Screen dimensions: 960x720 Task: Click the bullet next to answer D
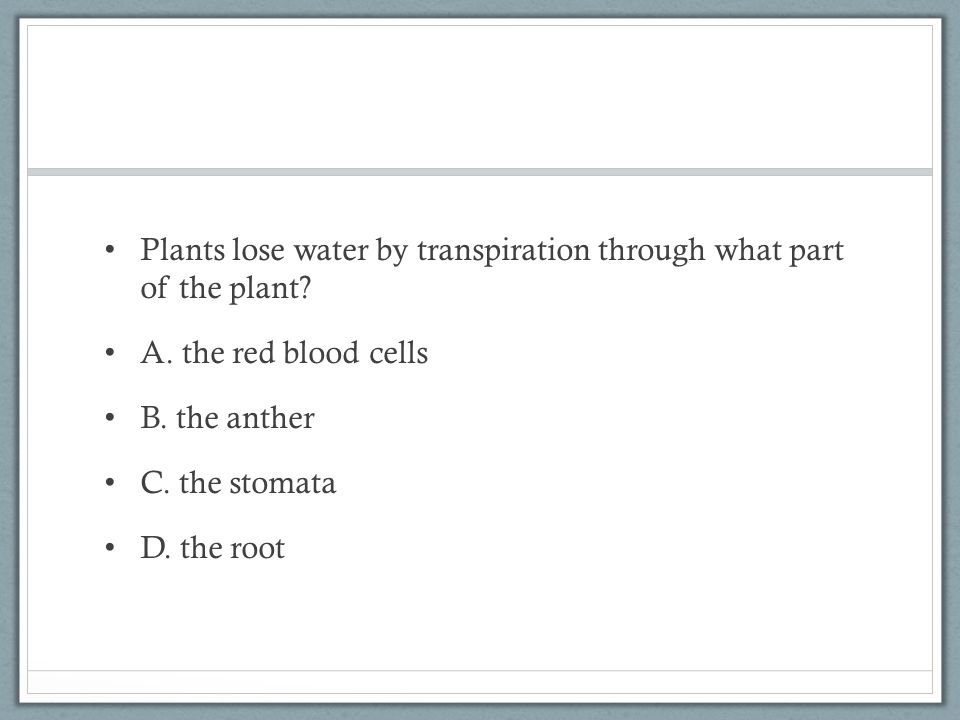[x=110, y=548]
